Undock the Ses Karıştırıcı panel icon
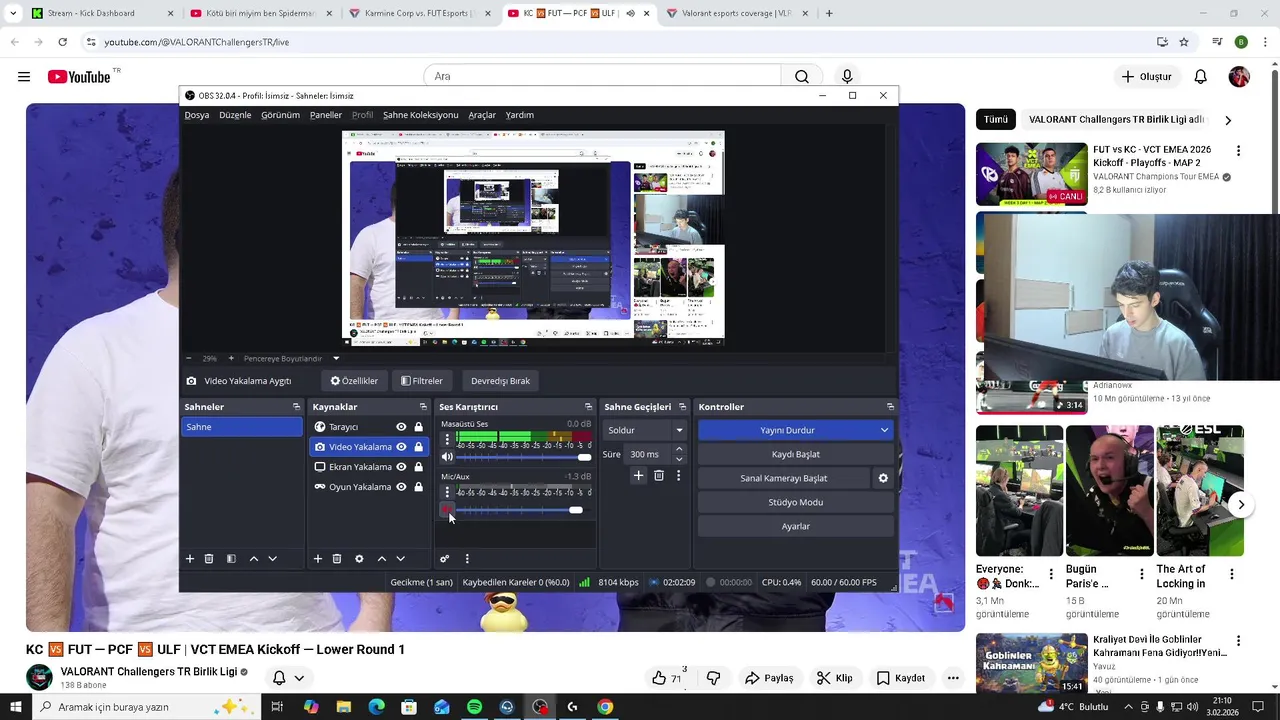The width and height of the screenshot is (1280, 720). (x=588, y=407)
